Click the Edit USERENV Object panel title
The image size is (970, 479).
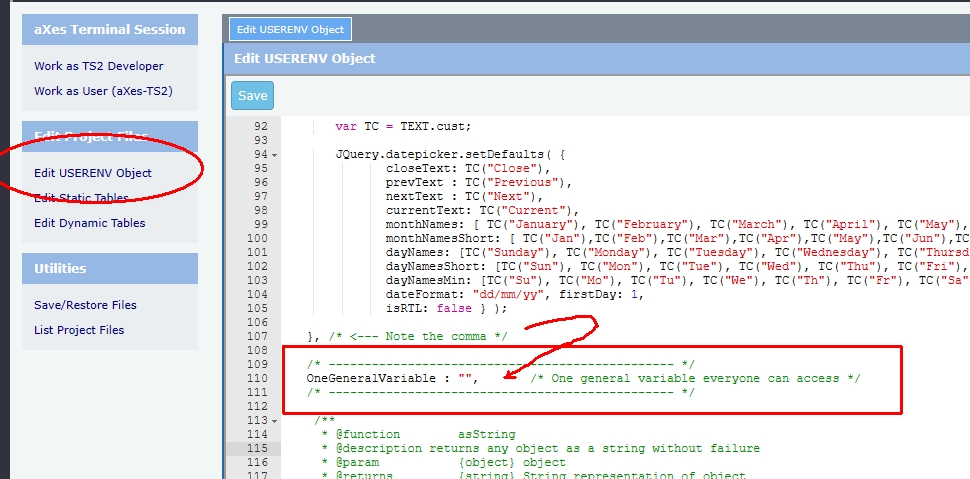(305, 58)
